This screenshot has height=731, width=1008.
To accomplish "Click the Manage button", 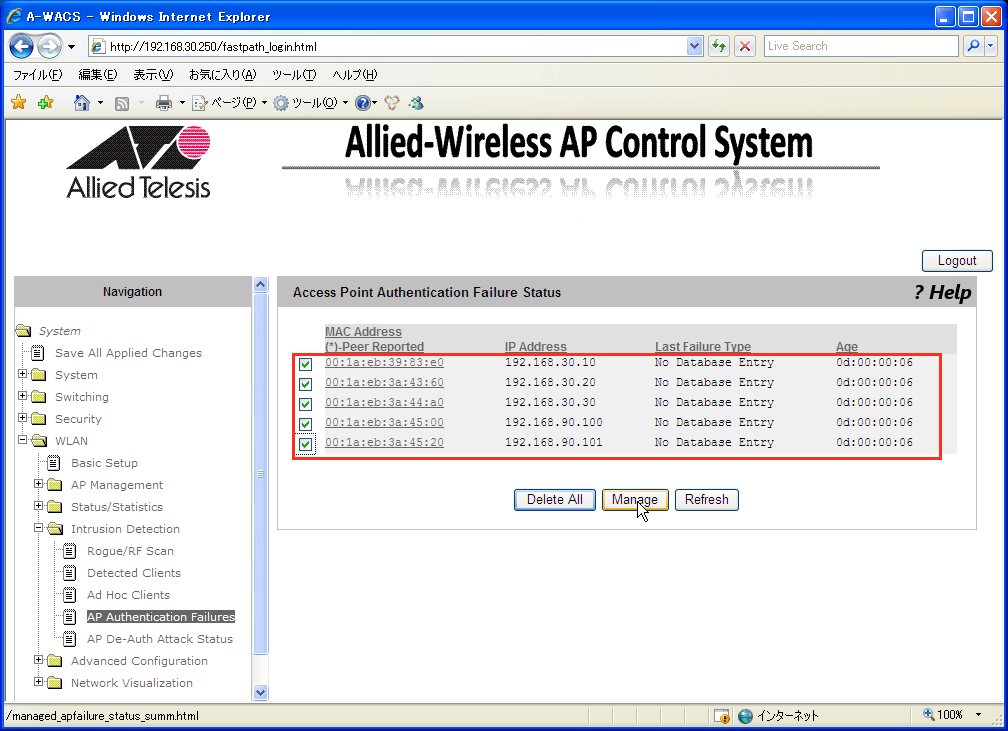I will point(635,500).
